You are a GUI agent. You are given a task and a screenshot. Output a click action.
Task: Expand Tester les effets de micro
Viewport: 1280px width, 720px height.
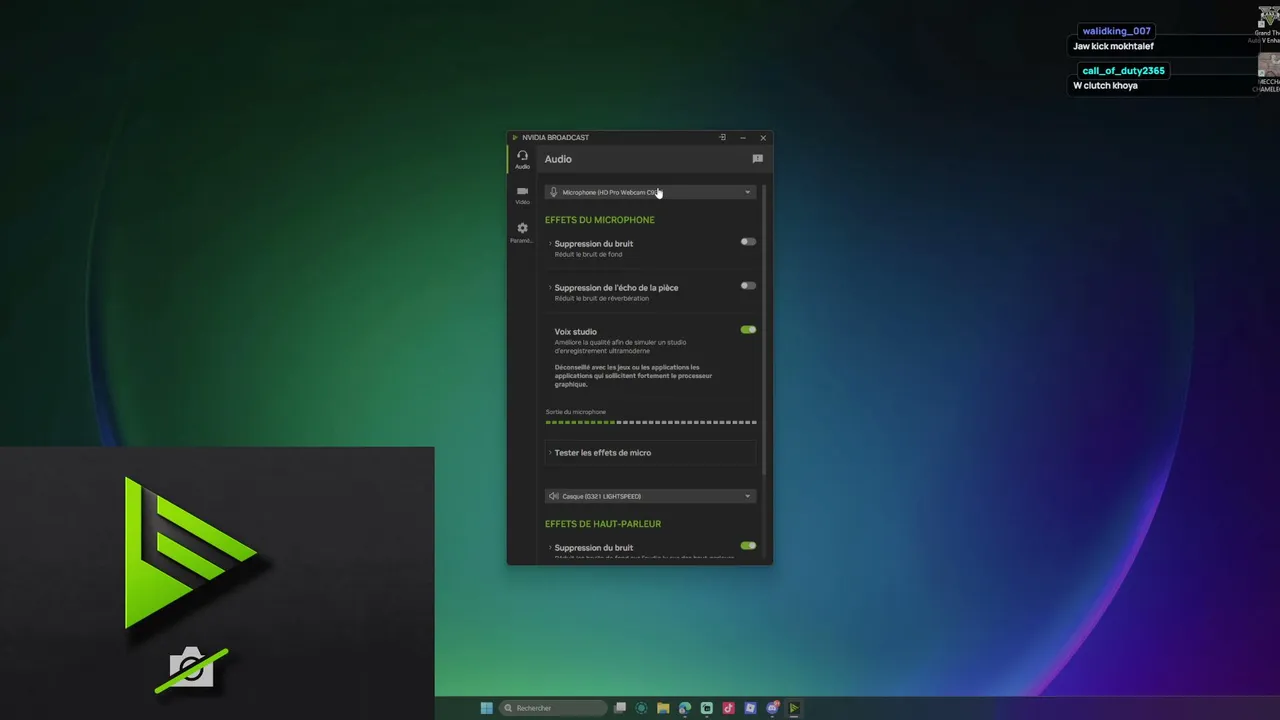[650, 453]
